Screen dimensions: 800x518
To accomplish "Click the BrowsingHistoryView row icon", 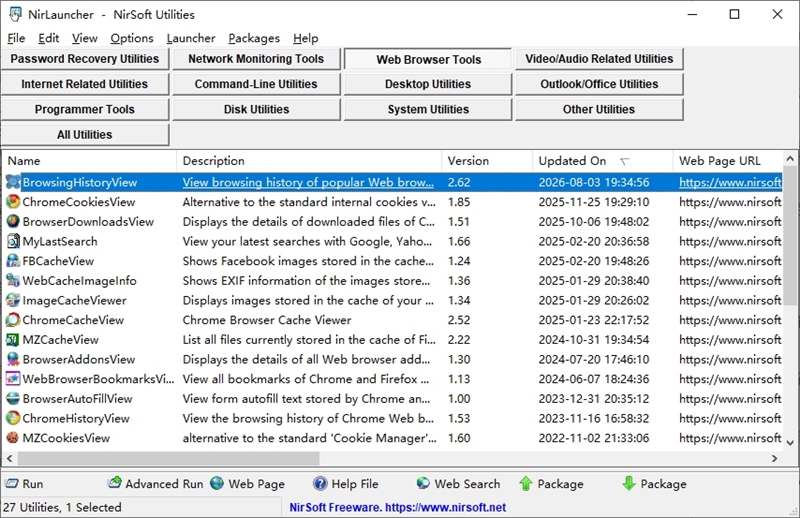I will coord(13,182).
